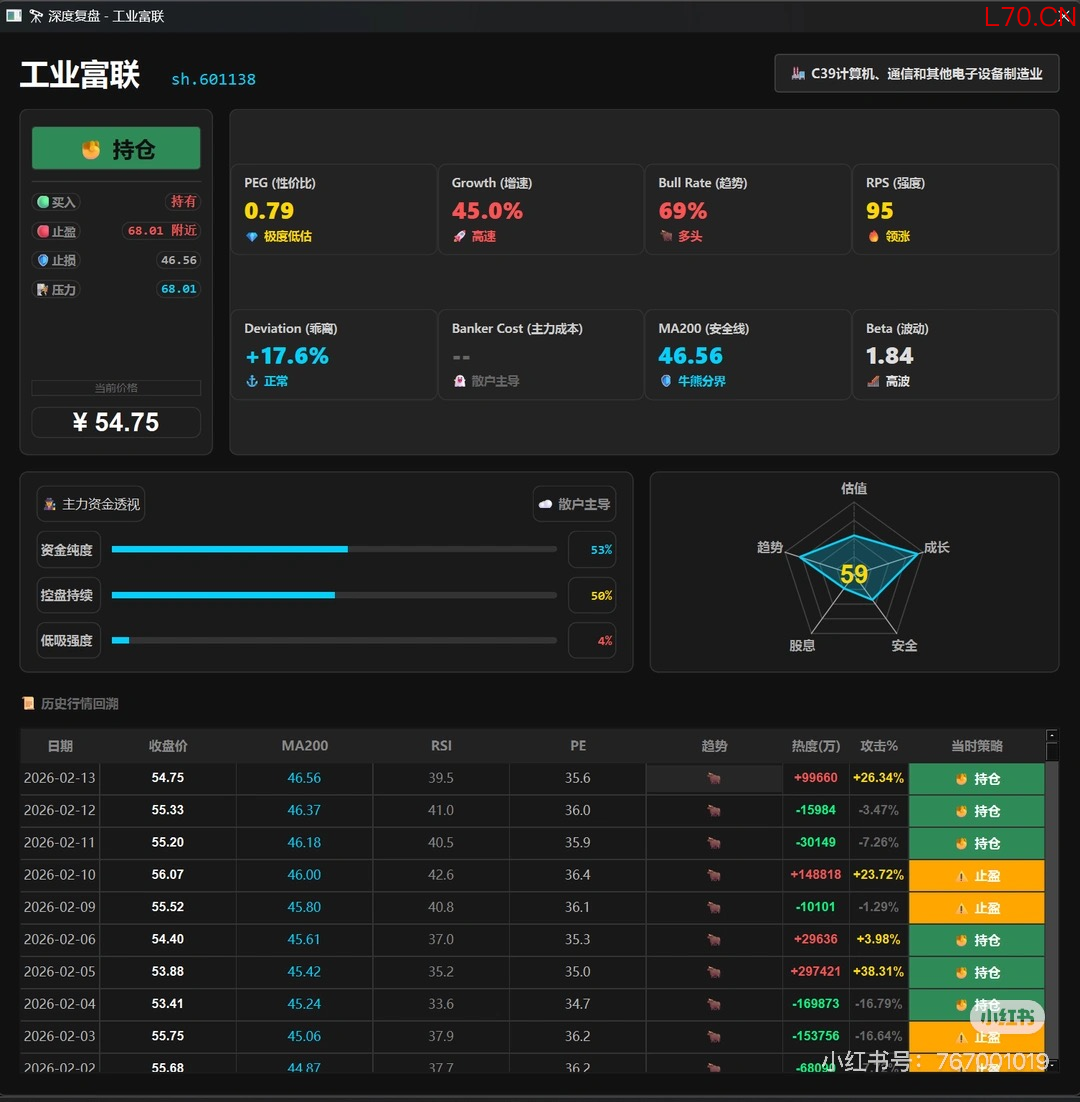Click the 资金纯度 progress bar
Screen dimensions: 1080x1102
(x=334, y=549)
